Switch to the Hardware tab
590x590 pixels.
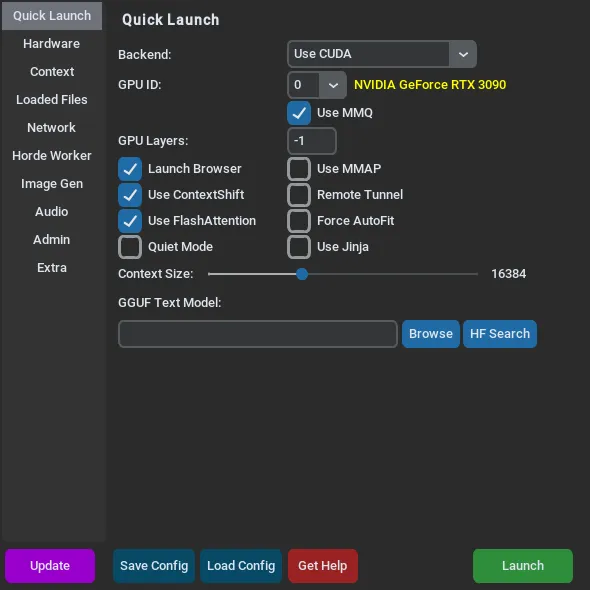pos(52,44)
